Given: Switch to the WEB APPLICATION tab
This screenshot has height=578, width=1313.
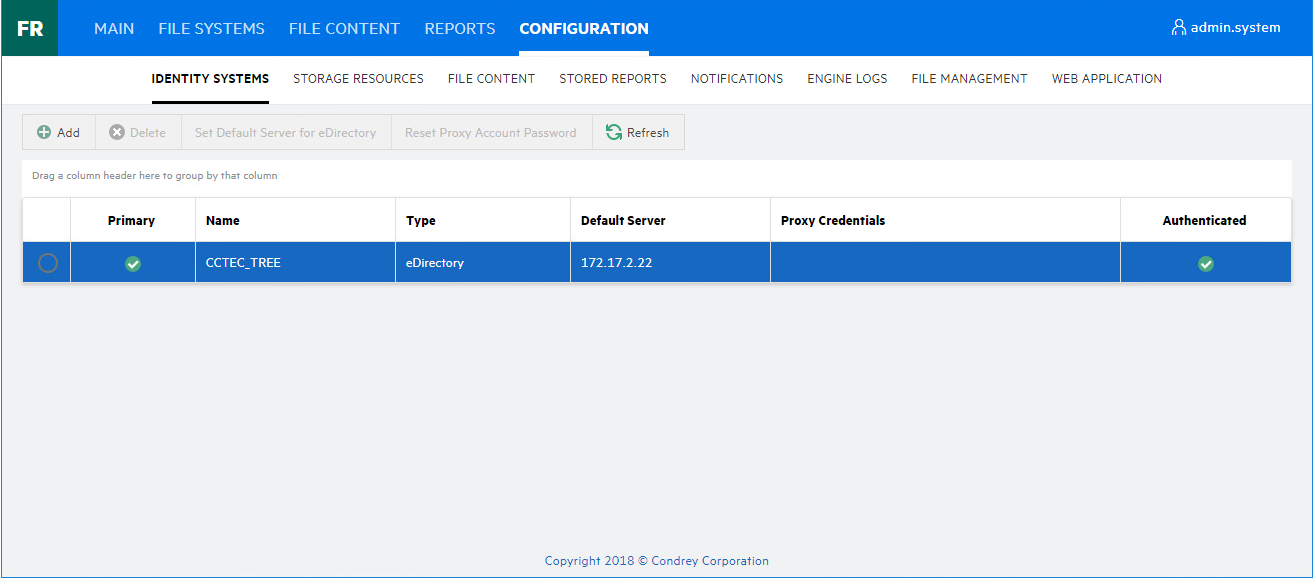Looking at the screenshot, I should tap(1107, 78).
